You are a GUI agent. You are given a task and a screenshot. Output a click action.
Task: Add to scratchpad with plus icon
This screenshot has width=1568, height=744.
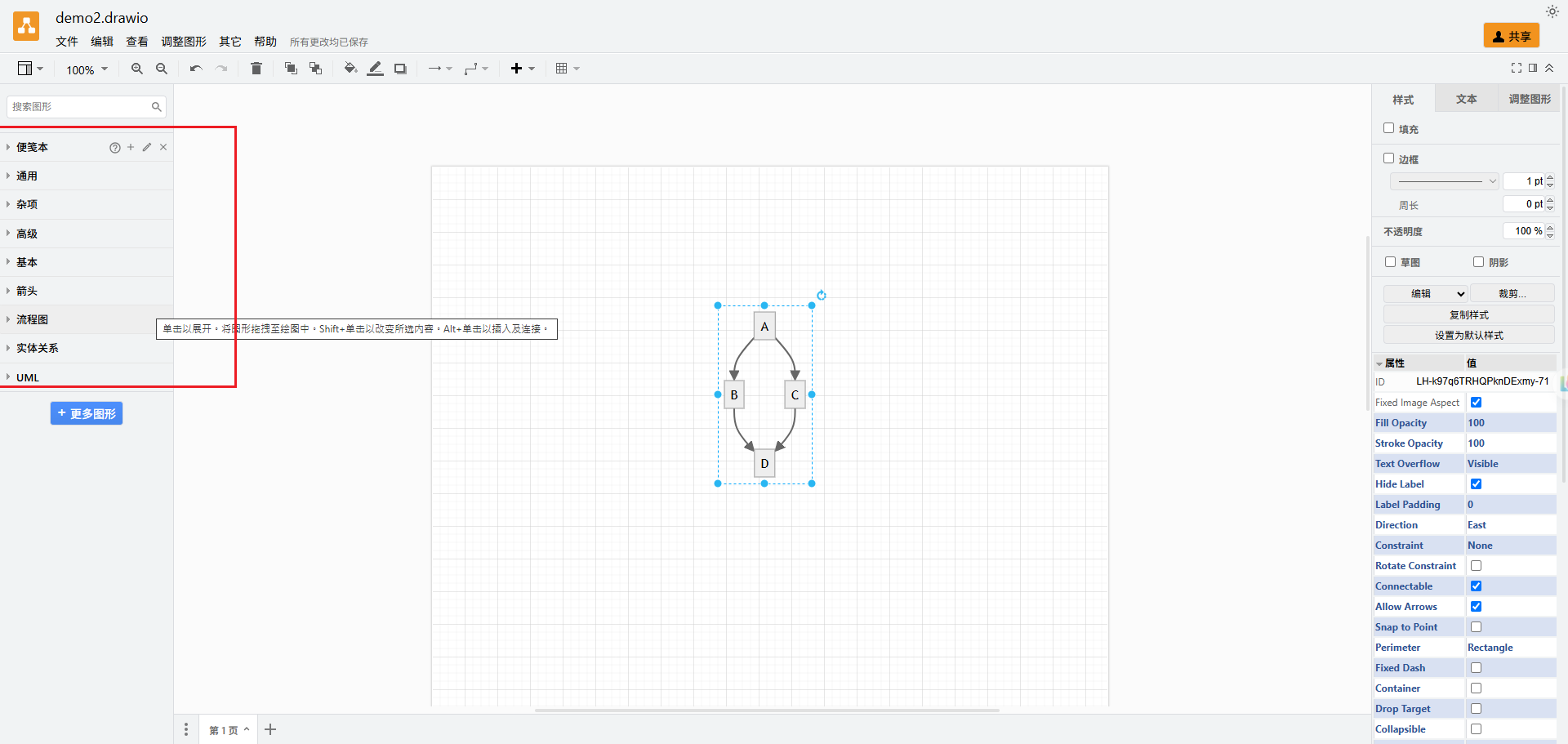pyautogui.click(x=131, y=147)
